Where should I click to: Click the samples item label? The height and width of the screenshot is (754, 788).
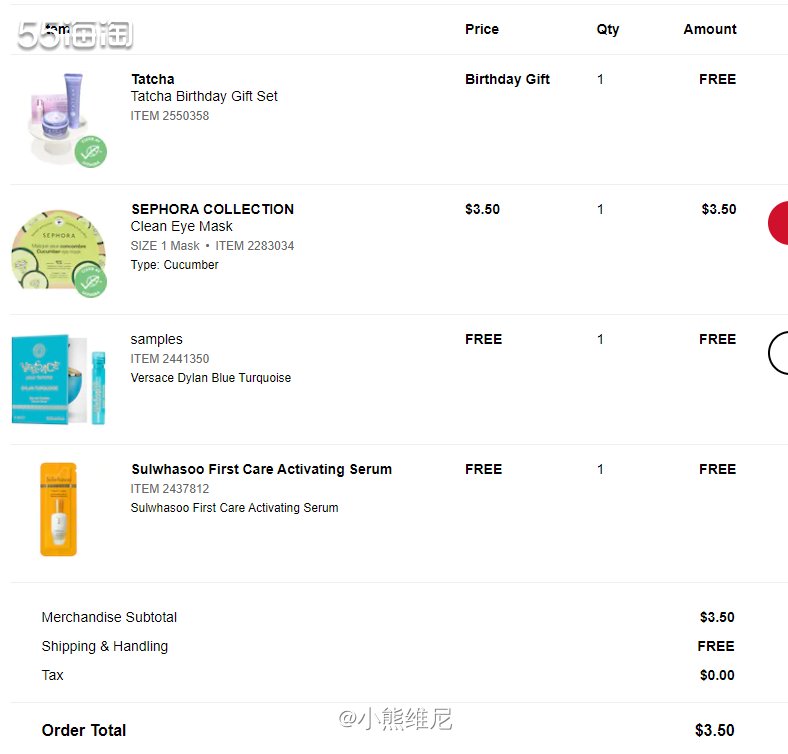coord(156,340)
